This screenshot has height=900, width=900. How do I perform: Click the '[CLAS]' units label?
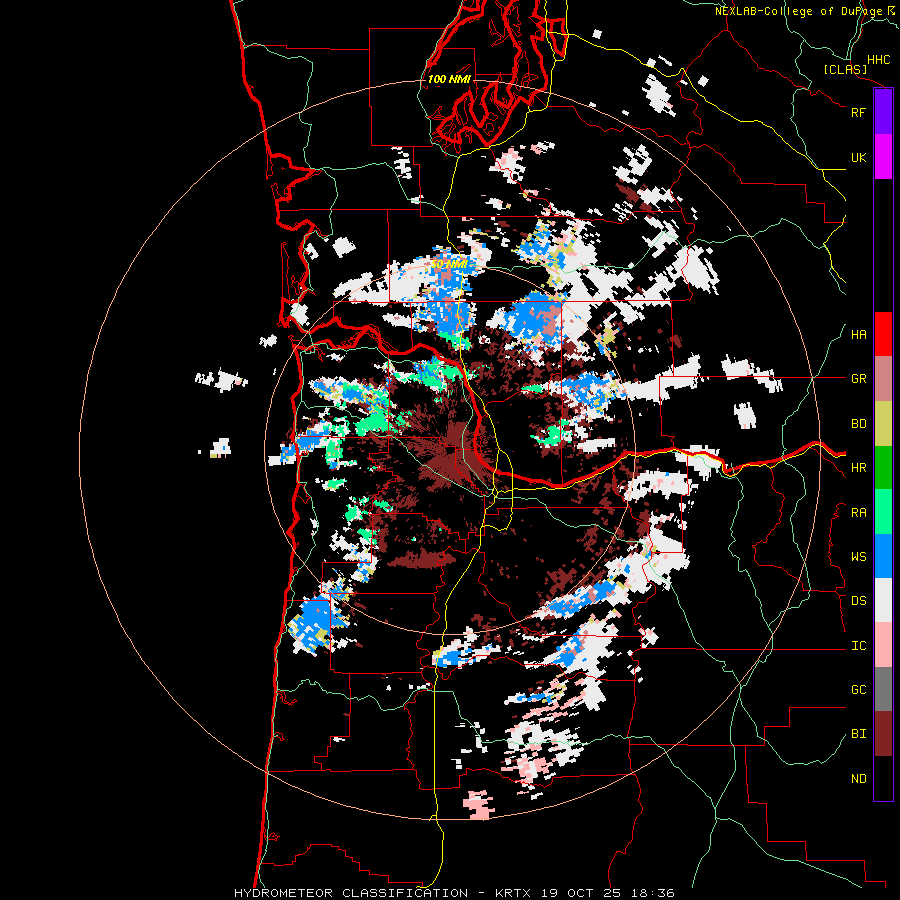point(845,70)
